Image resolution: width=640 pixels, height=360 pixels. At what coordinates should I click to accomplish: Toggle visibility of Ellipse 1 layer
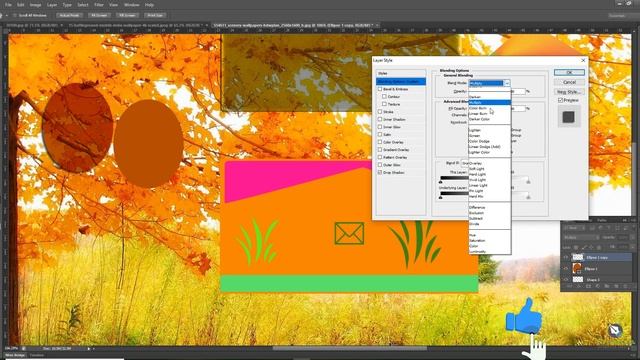(566, 269)
